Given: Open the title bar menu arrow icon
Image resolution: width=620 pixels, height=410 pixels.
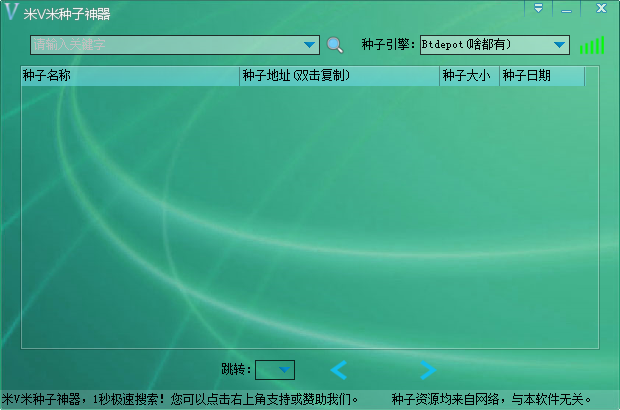Looking at the screenshot, I should [x=538, y=8].
